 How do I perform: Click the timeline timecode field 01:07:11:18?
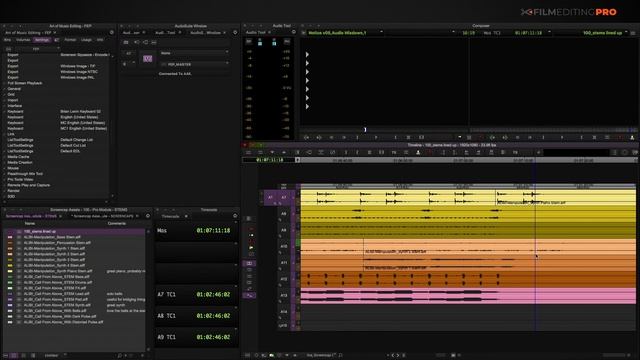click(269, 160)
